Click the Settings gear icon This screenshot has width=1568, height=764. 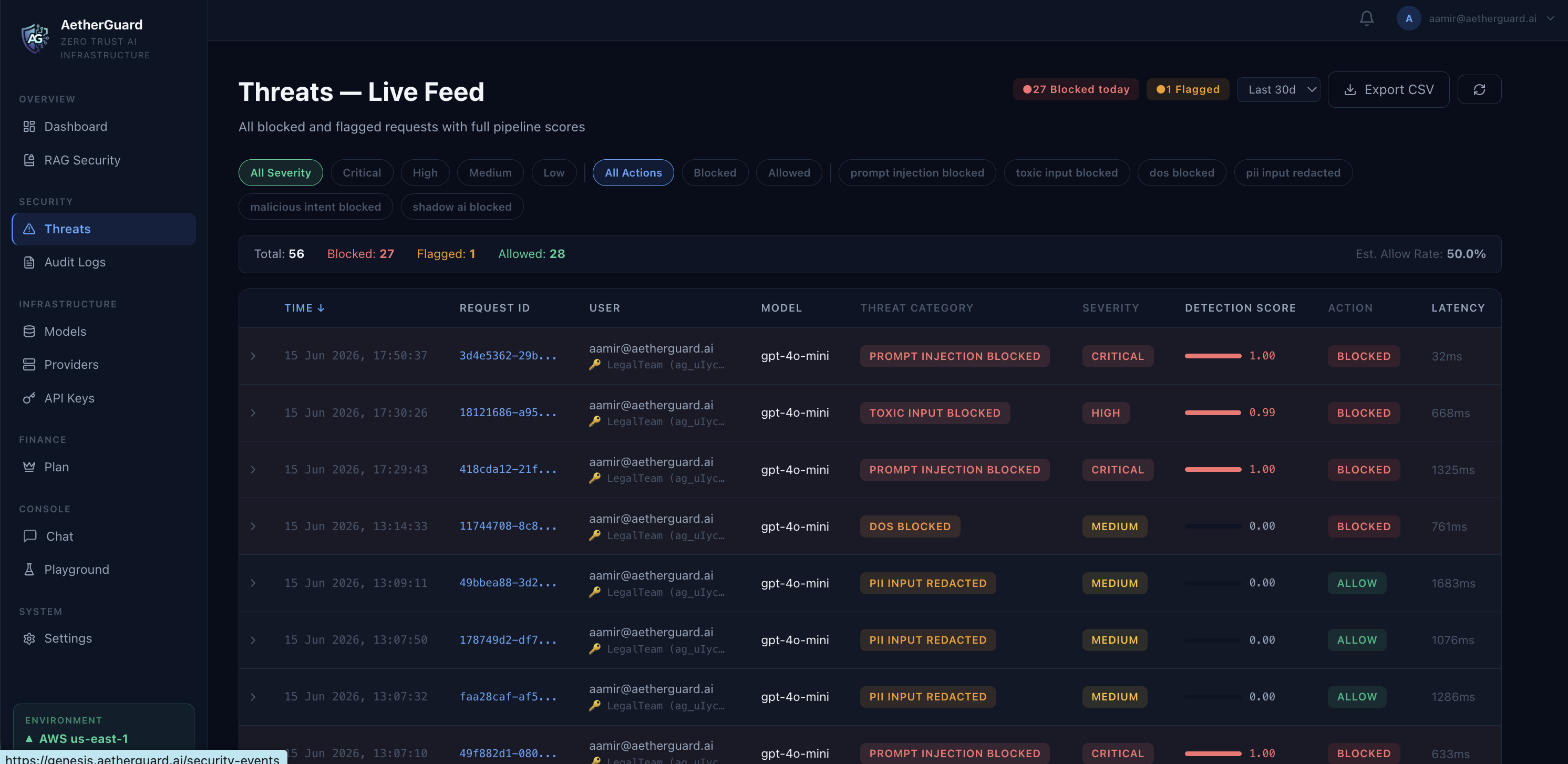click(29, 638)
